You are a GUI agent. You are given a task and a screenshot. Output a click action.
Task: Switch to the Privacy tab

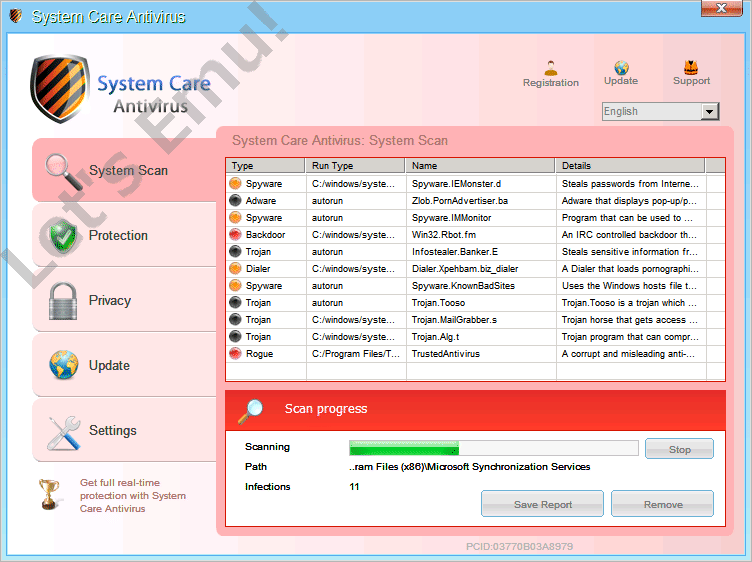[x=125, y=301]
